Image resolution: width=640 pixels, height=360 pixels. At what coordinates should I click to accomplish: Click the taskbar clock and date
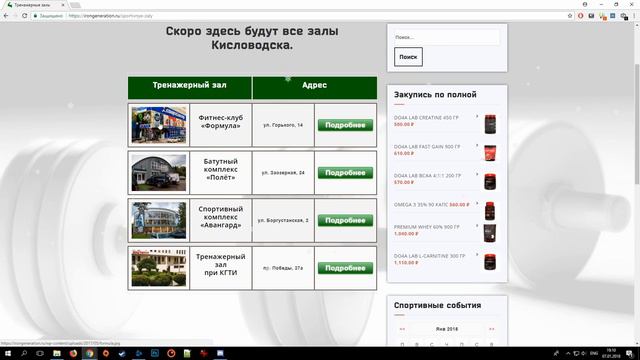pyautogui.click(x=611, y=353)
